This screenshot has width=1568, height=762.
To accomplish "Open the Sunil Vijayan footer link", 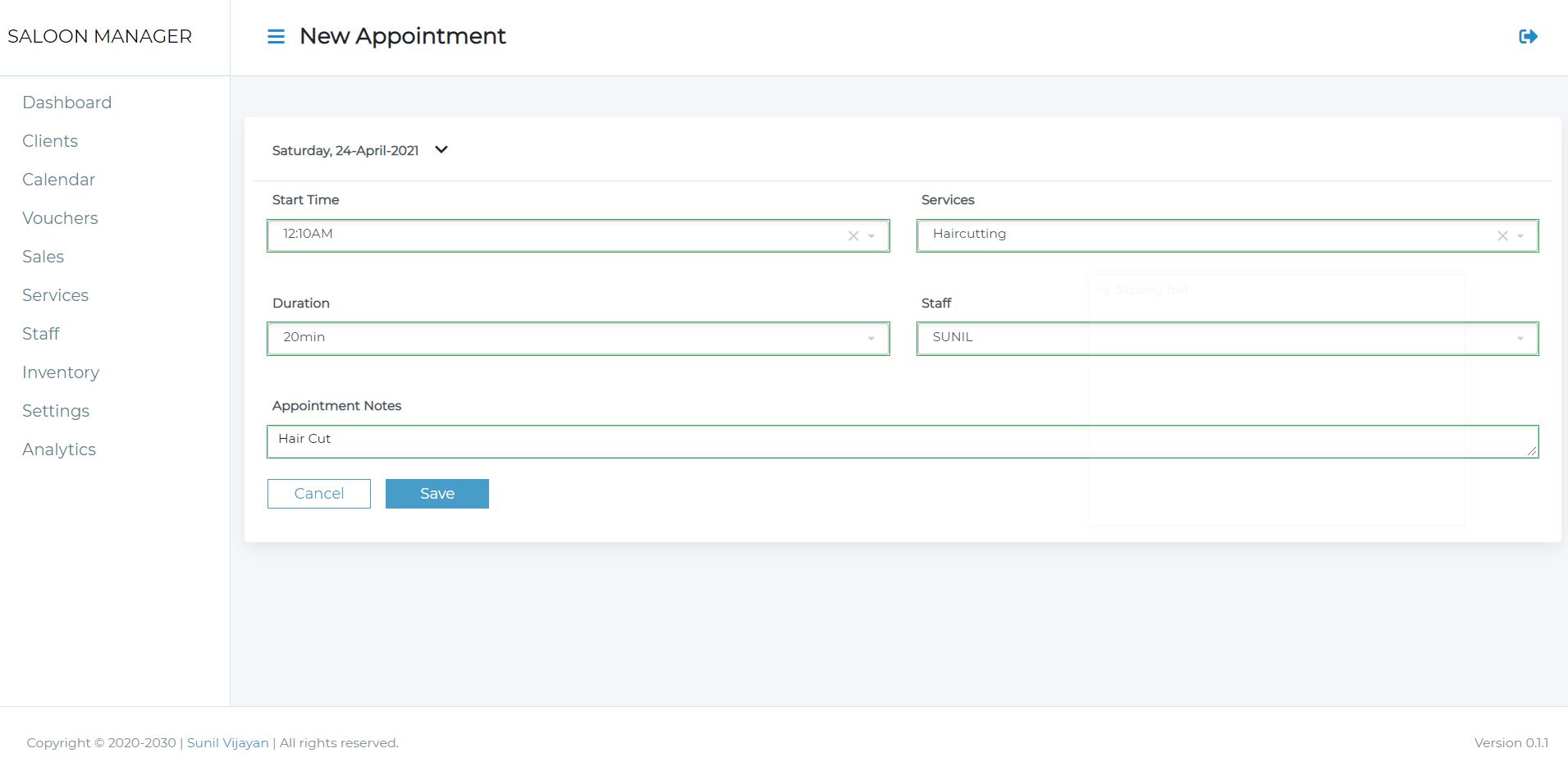I will click(x=228, y=743).
